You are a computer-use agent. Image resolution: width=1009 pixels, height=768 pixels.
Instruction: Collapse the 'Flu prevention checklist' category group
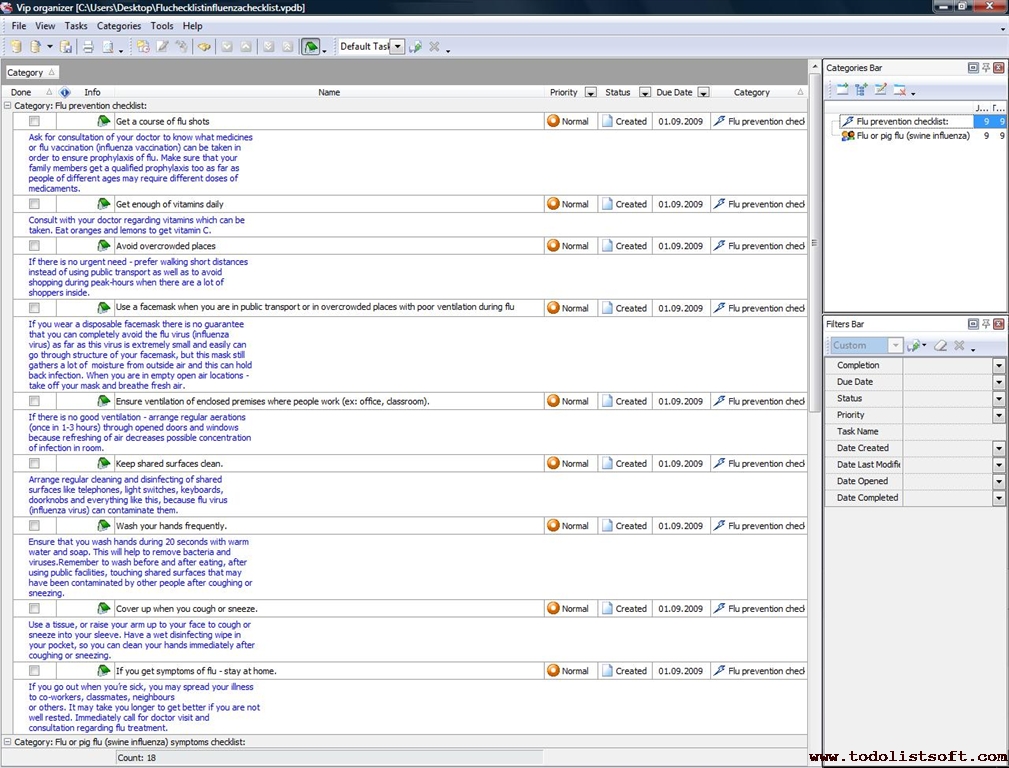click(8, 105)
